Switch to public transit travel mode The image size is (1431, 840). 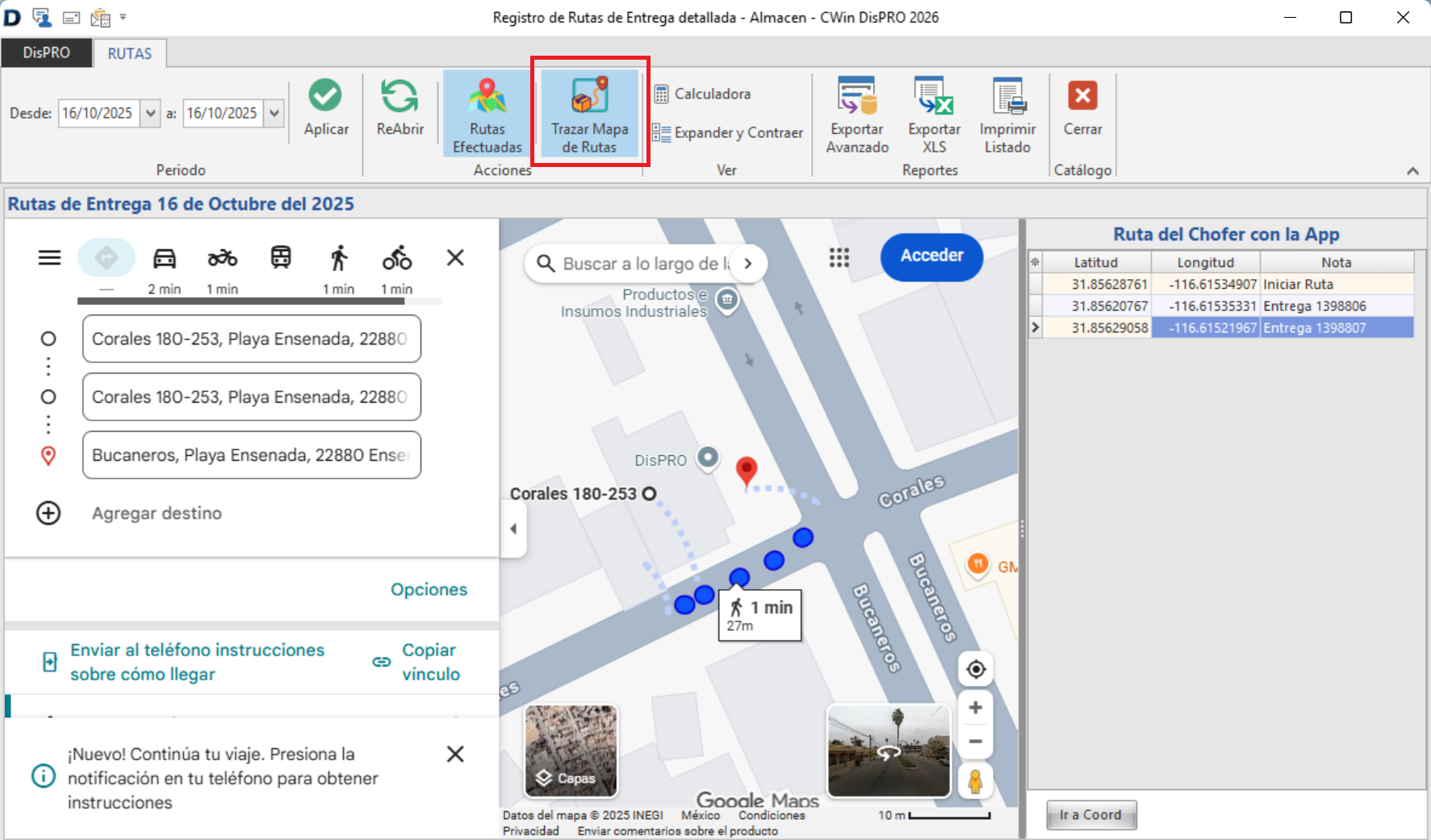pyautogui.click(x=281, y=258)
